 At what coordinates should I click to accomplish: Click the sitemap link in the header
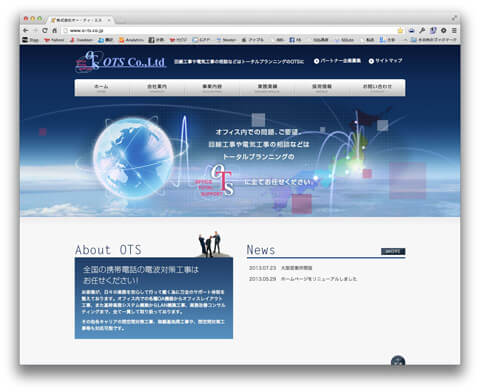pyautogui.click(x=385, y=61)
